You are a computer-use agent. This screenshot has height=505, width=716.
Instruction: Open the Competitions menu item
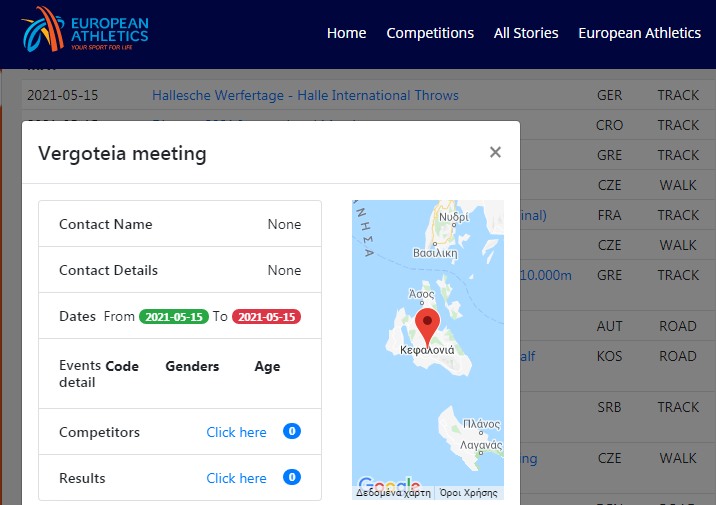click(430, 33)
